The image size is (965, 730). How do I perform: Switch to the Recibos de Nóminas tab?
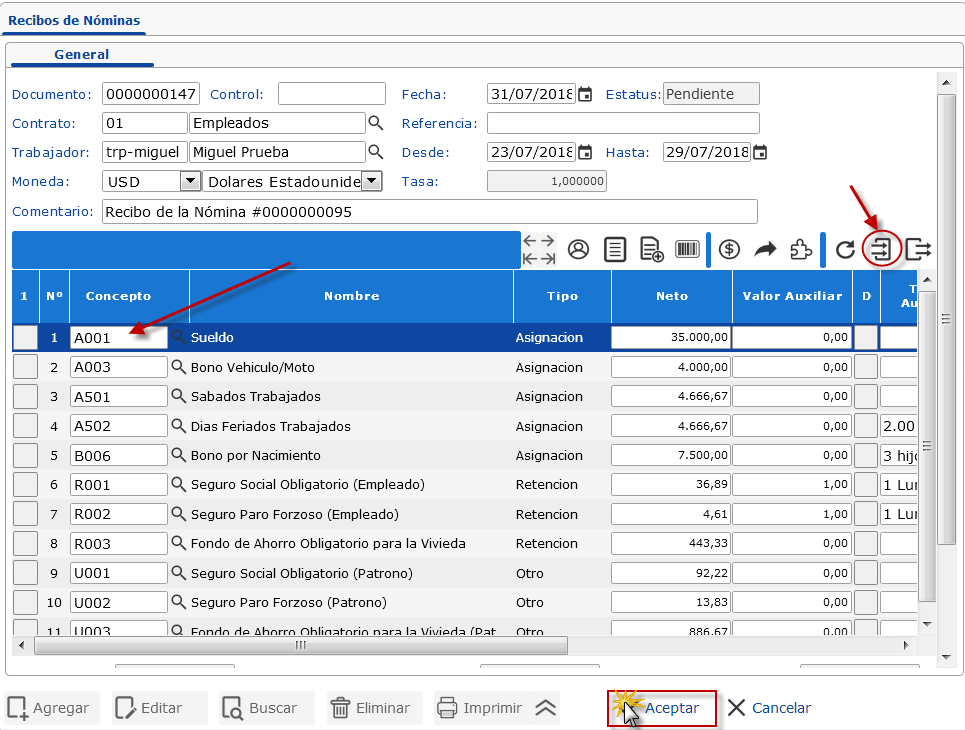[x=74, y=20]
